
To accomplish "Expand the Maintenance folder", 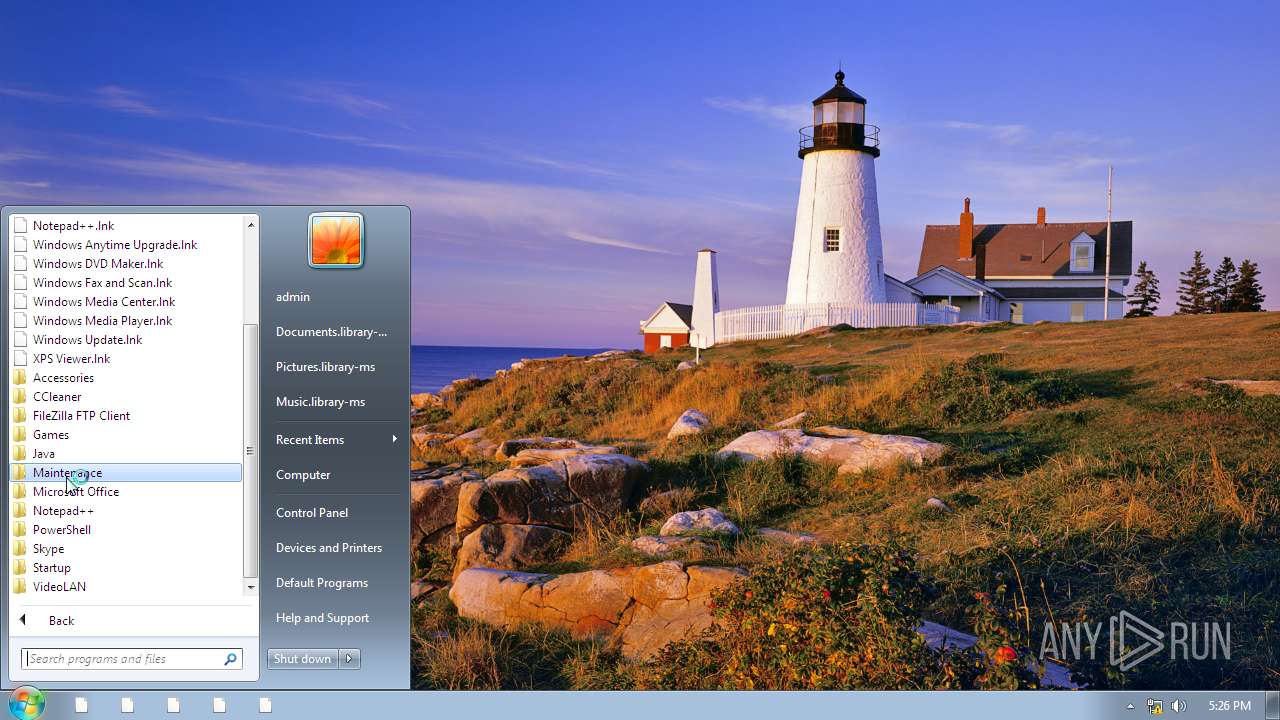I will click(x=126, y=473).
